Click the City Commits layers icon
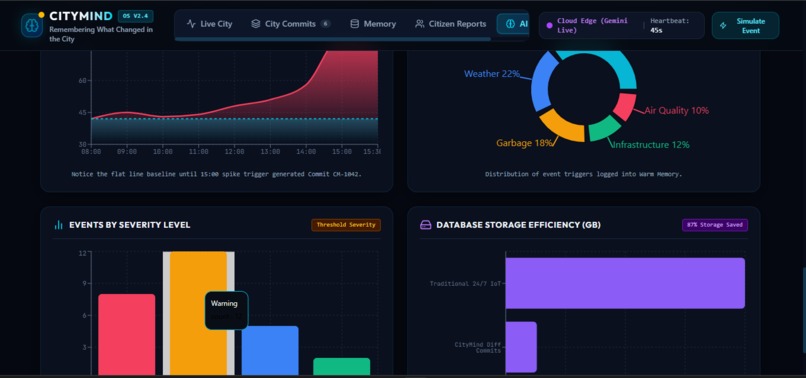 [255, 24]
